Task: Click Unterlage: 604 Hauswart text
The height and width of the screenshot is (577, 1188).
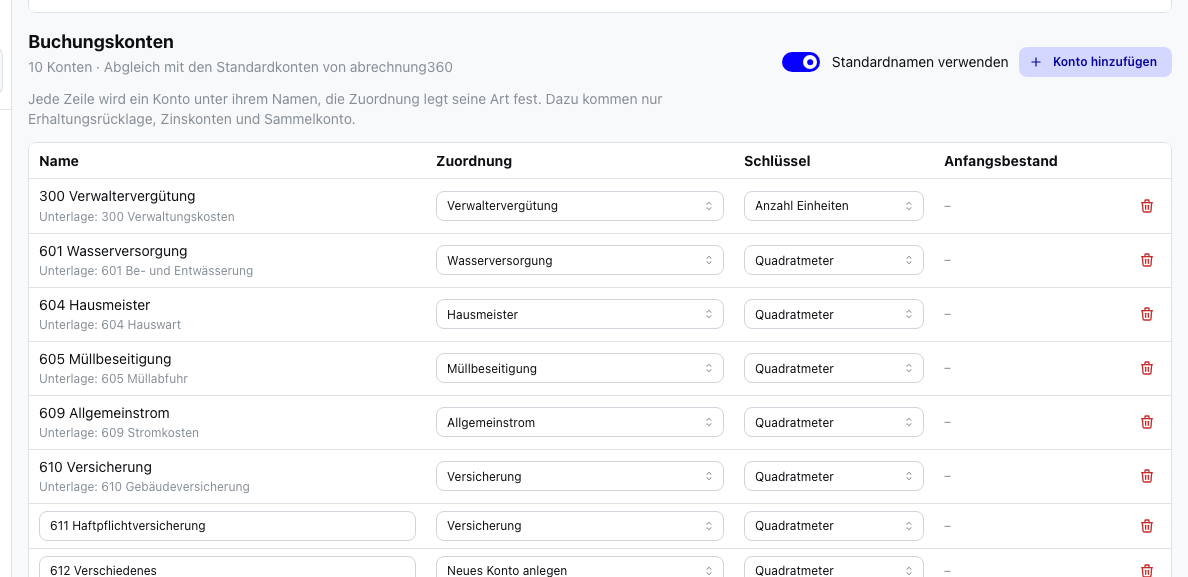Action: (110, 325)
